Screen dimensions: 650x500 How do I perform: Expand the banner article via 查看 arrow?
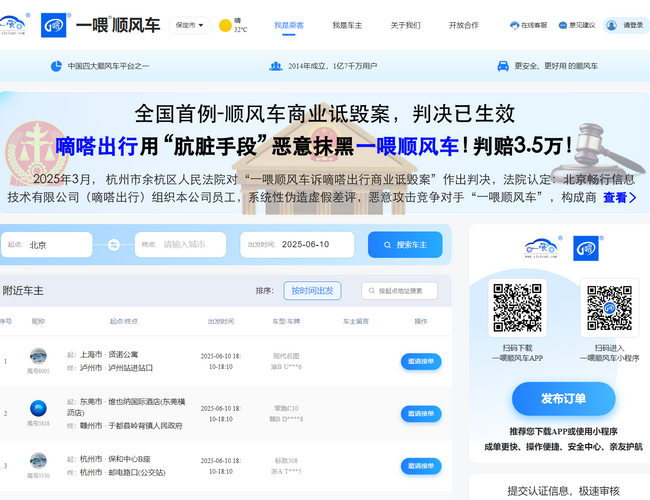(619, 198)
